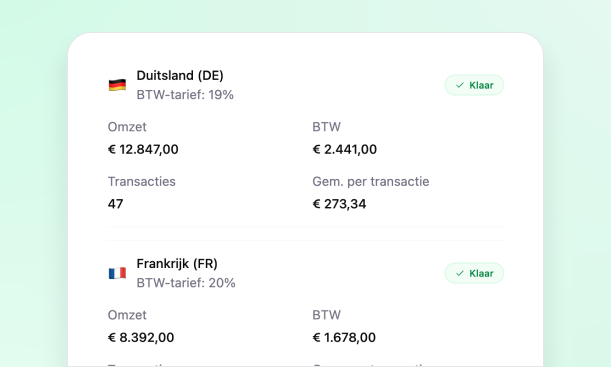Click the Omzet label in Frankrijk section

pos(127,315)
